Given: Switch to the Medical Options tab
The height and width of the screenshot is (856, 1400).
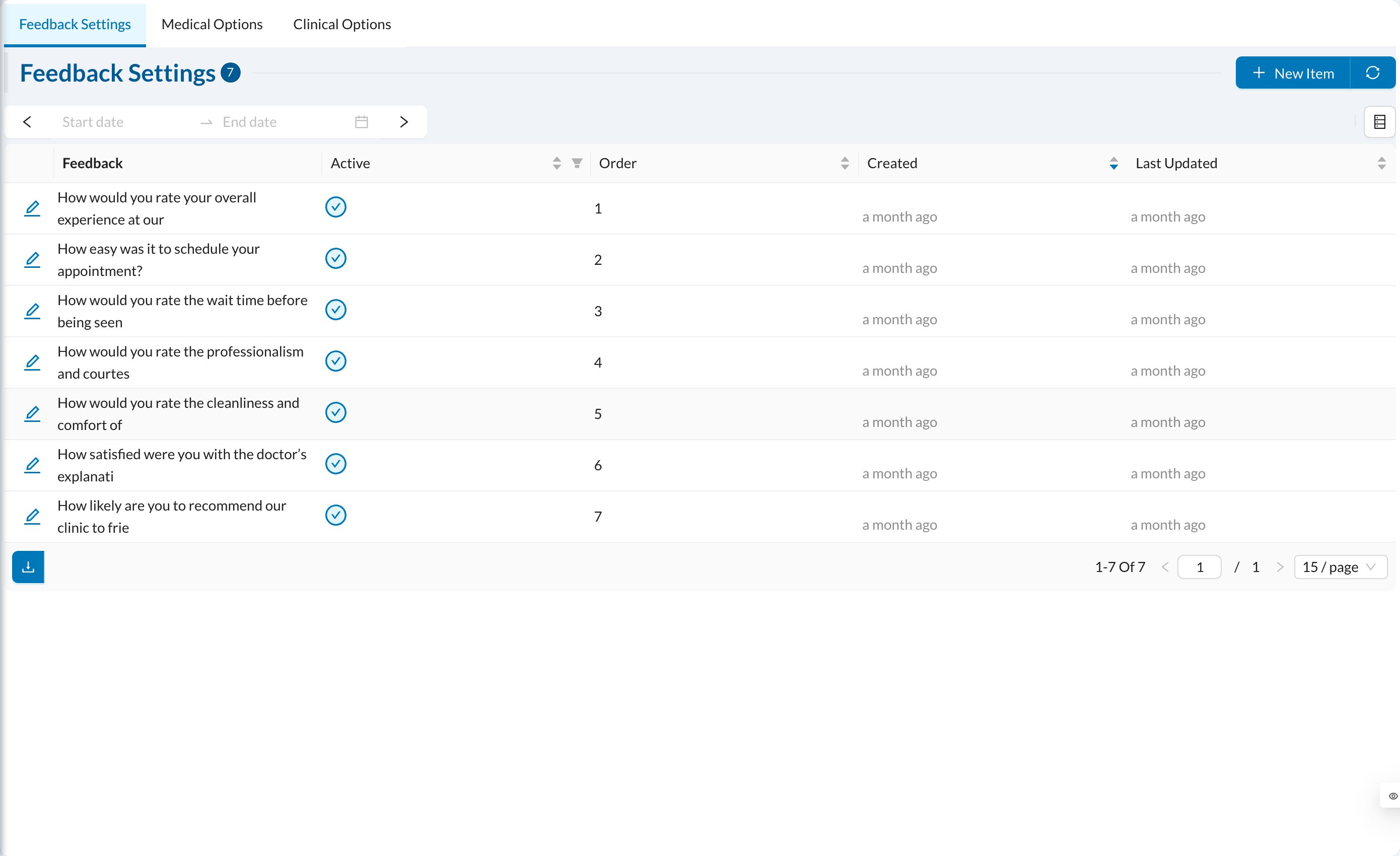Looking at the screenshot, I should 212,24.
